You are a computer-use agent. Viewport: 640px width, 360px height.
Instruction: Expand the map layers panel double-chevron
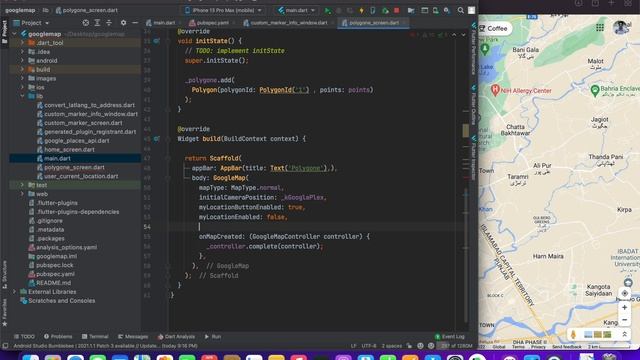[x=624, y=334]
